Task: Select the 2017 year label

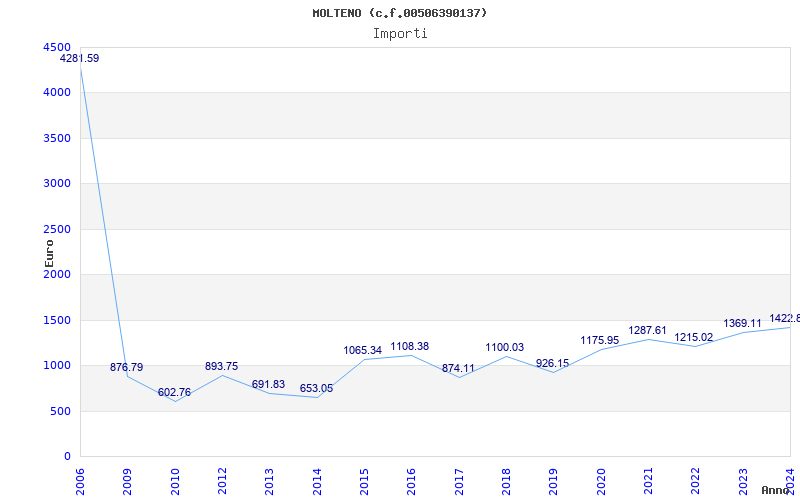Action: 459,481
